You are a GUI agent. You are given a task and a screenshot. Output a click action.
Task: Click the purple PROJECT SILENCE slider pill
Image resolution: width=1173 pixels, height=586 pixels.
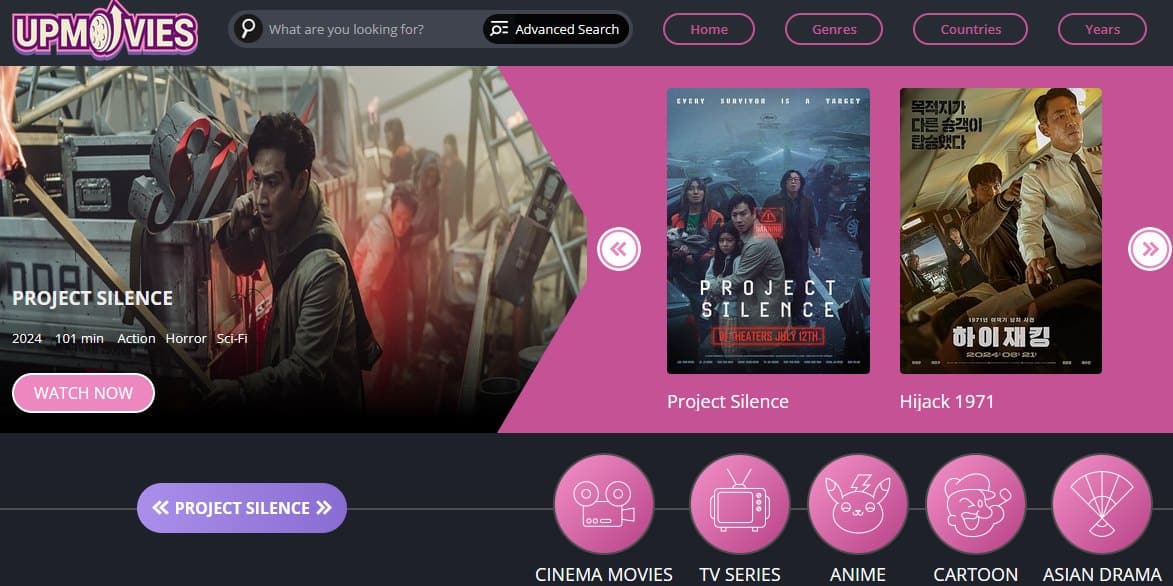(242, 508)
